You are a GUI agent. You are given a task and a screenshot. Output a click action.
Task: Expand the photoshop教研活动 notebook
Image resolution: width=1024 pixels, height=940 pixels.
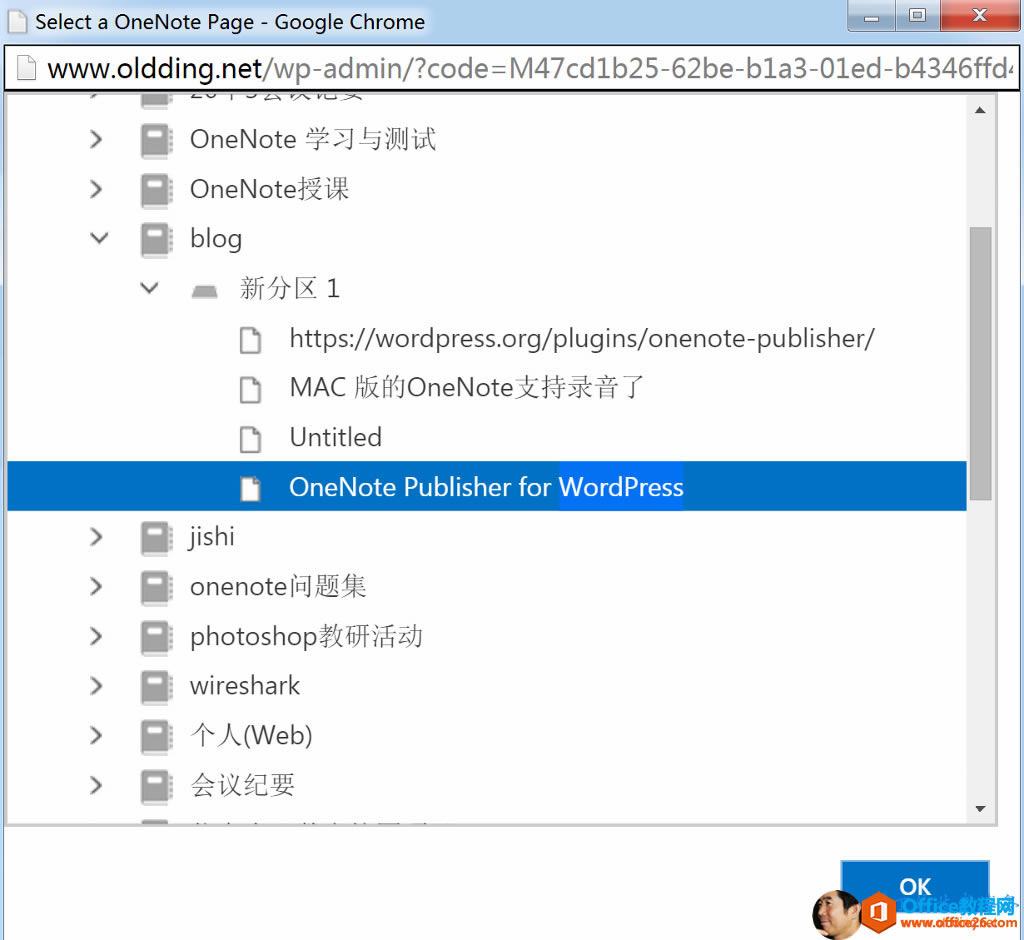(95, 636)
